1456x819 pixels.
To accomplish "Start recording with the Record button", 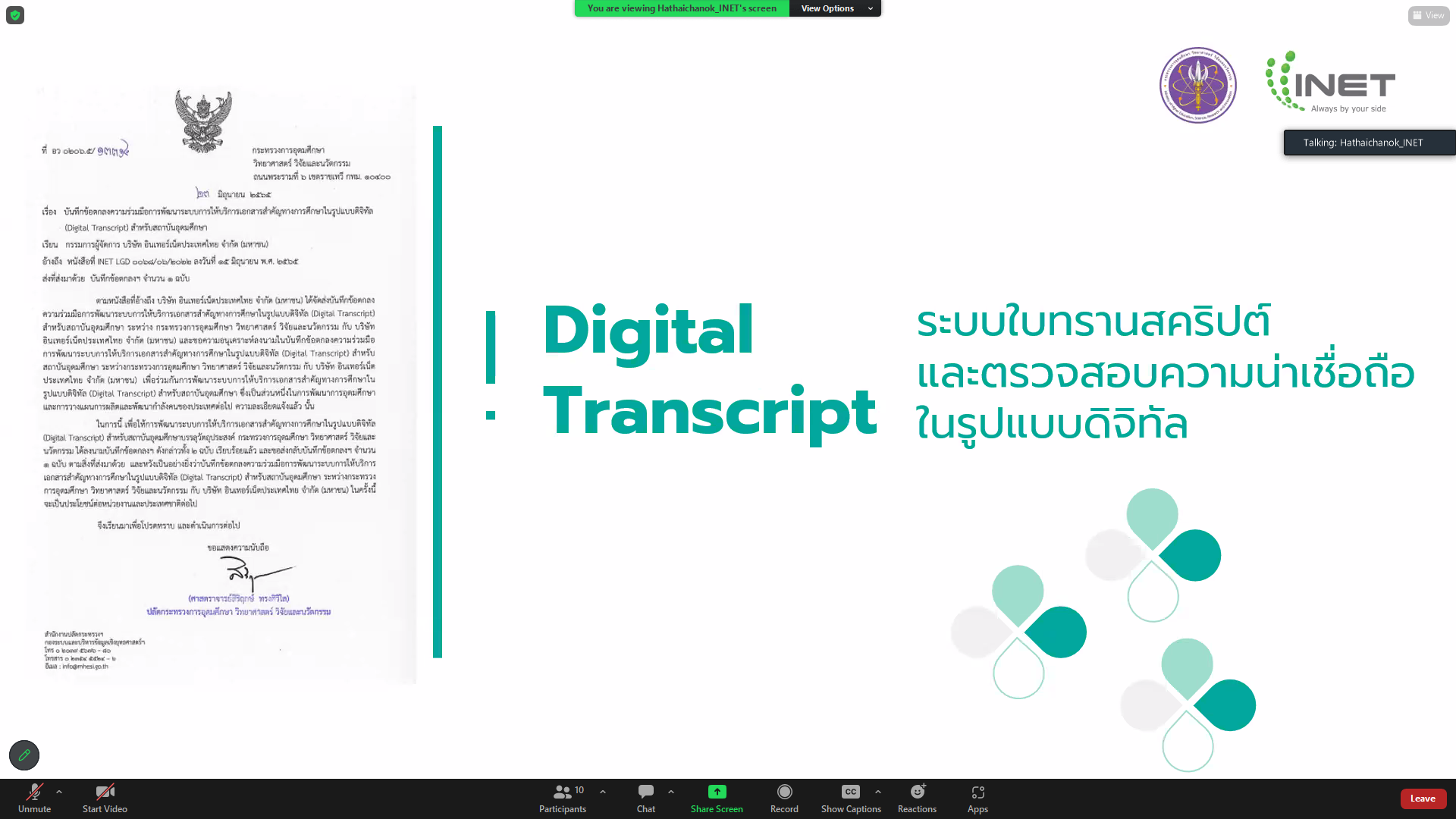I will (784, 799).
